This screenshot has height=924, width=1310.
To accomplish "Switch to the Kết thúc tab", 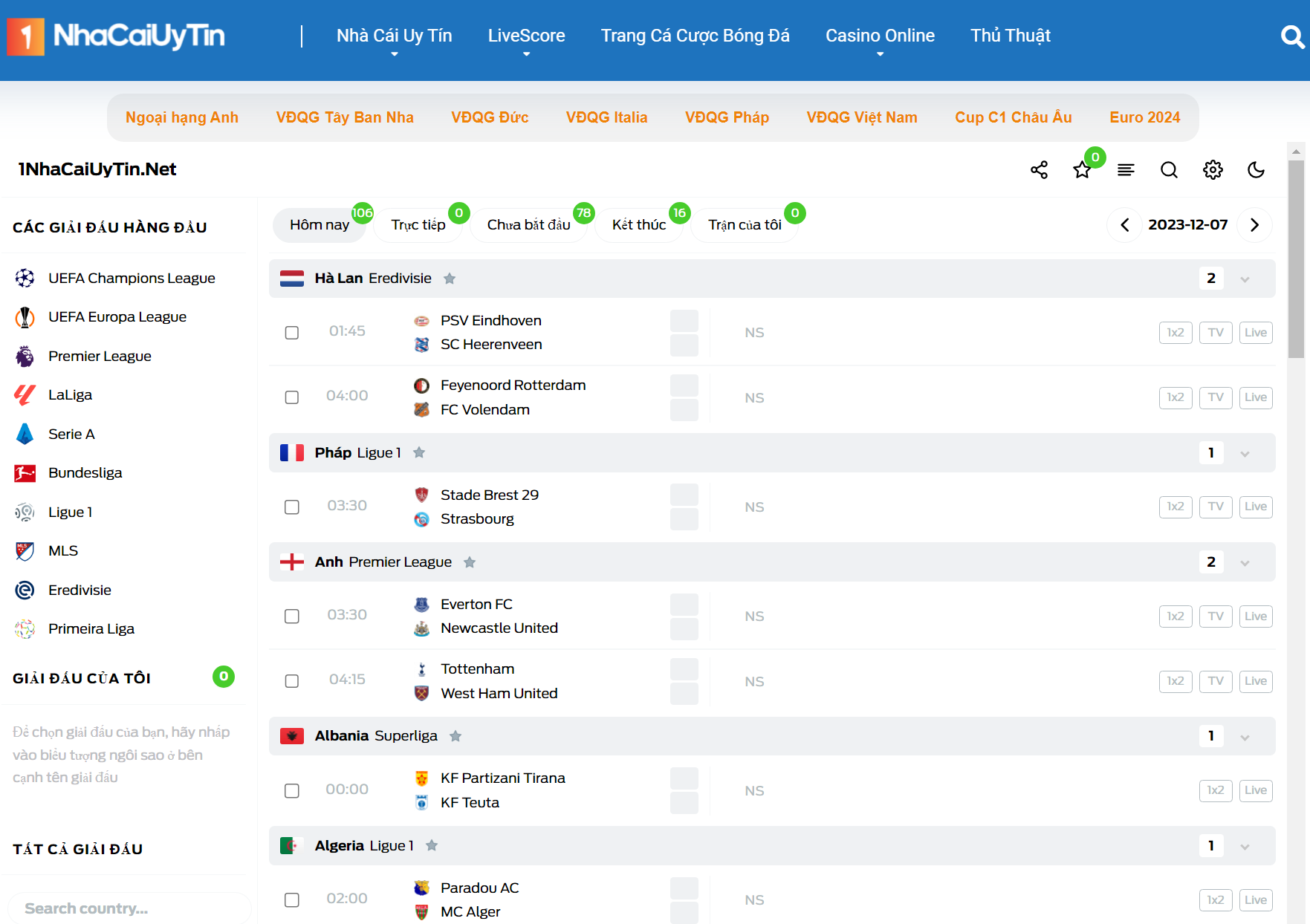I will [x=639, y=225].
